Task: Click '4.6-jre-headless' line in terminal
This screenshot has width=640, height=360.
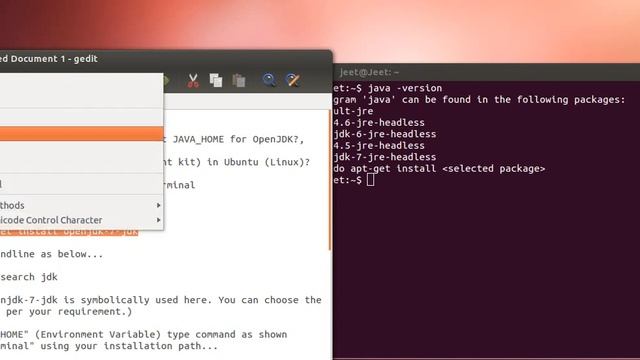Action: (379, 122)
